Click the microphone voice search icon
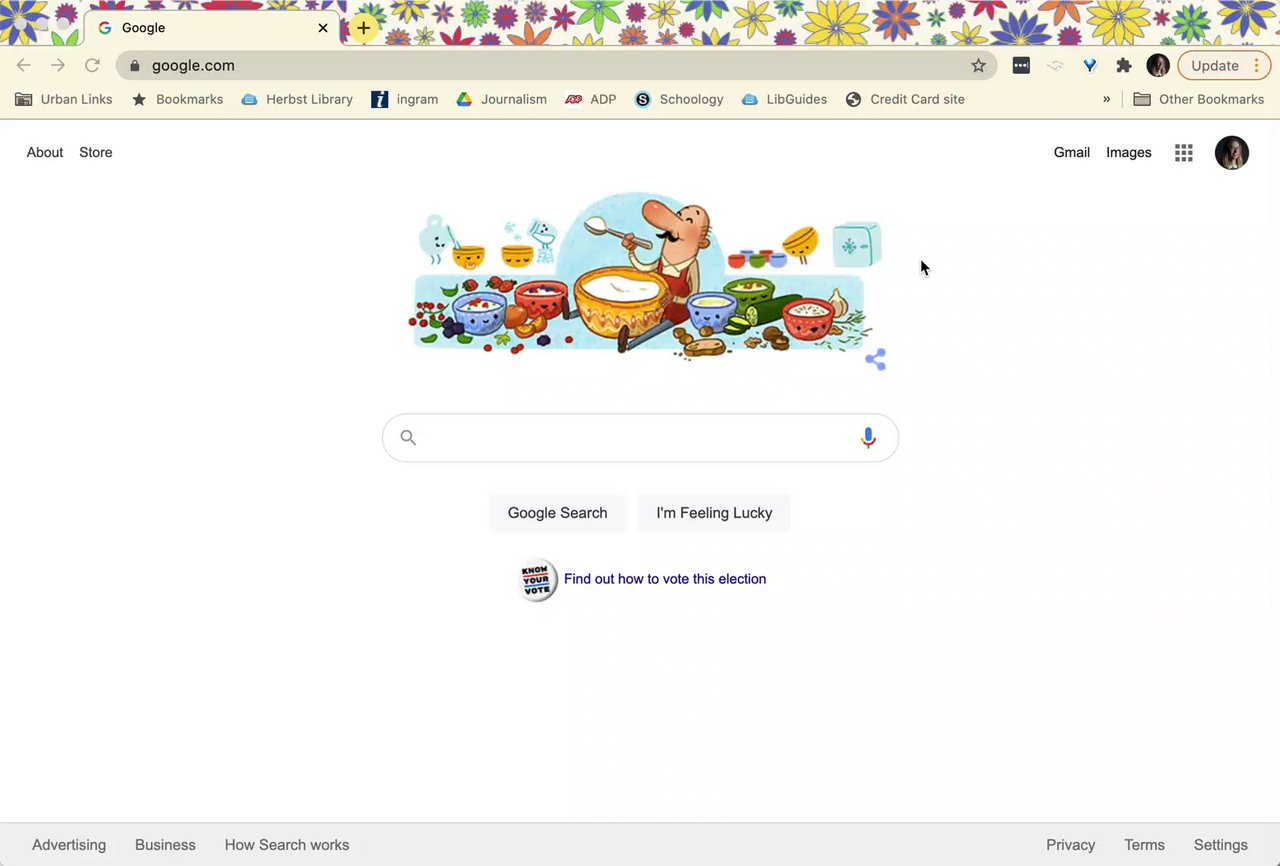The image size is (1280, 866). [868, 437]
